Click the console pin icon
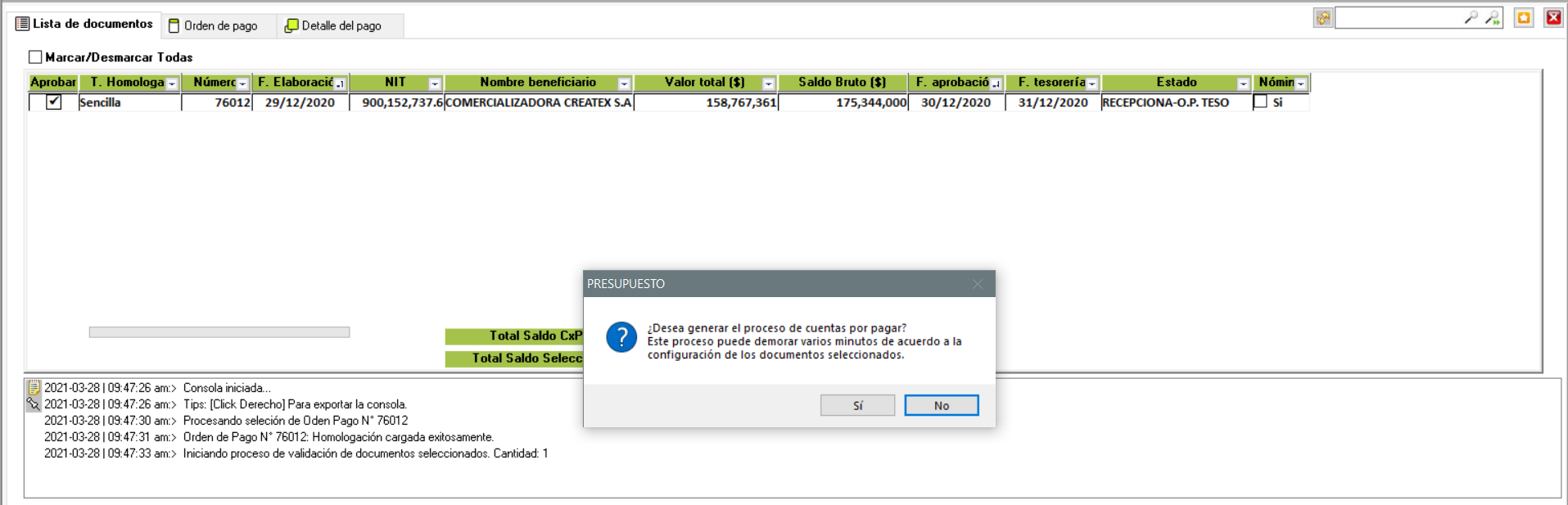 tap(34, 404)
